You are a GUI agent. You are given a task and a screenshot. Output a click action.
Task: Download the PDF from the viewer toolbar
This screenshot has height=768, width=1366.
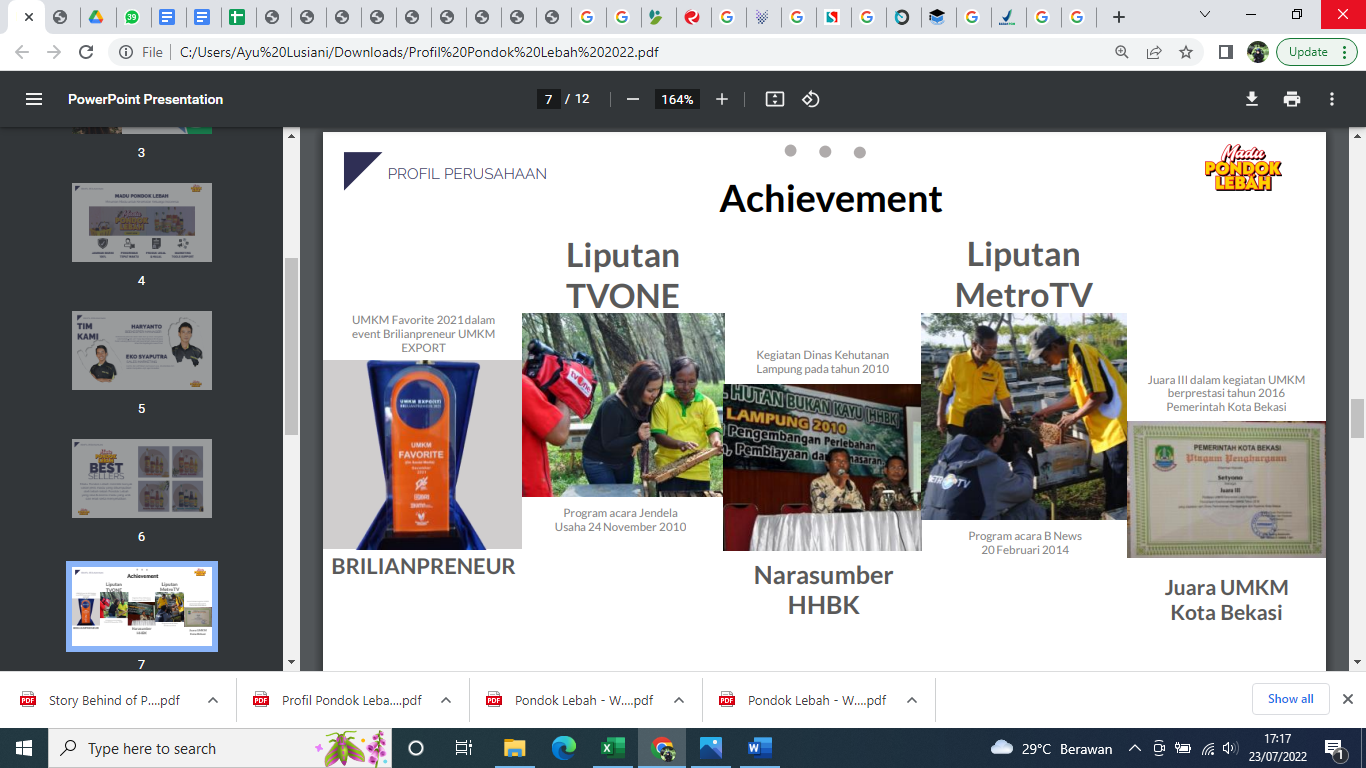click(1251, 99)
